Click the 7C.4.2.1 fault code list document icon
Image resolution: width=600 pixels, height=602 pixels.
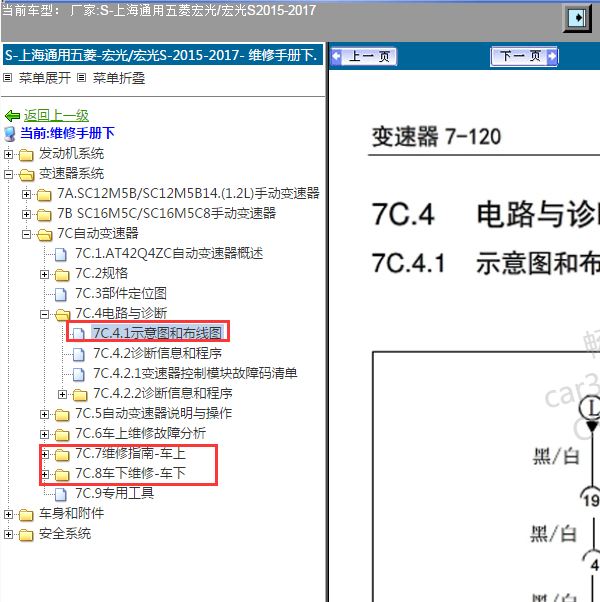click(79, 374)
